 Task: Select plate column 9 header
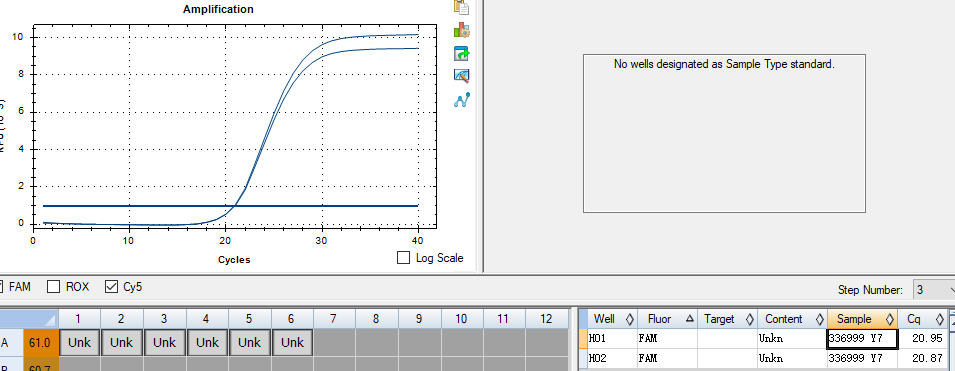420,319
